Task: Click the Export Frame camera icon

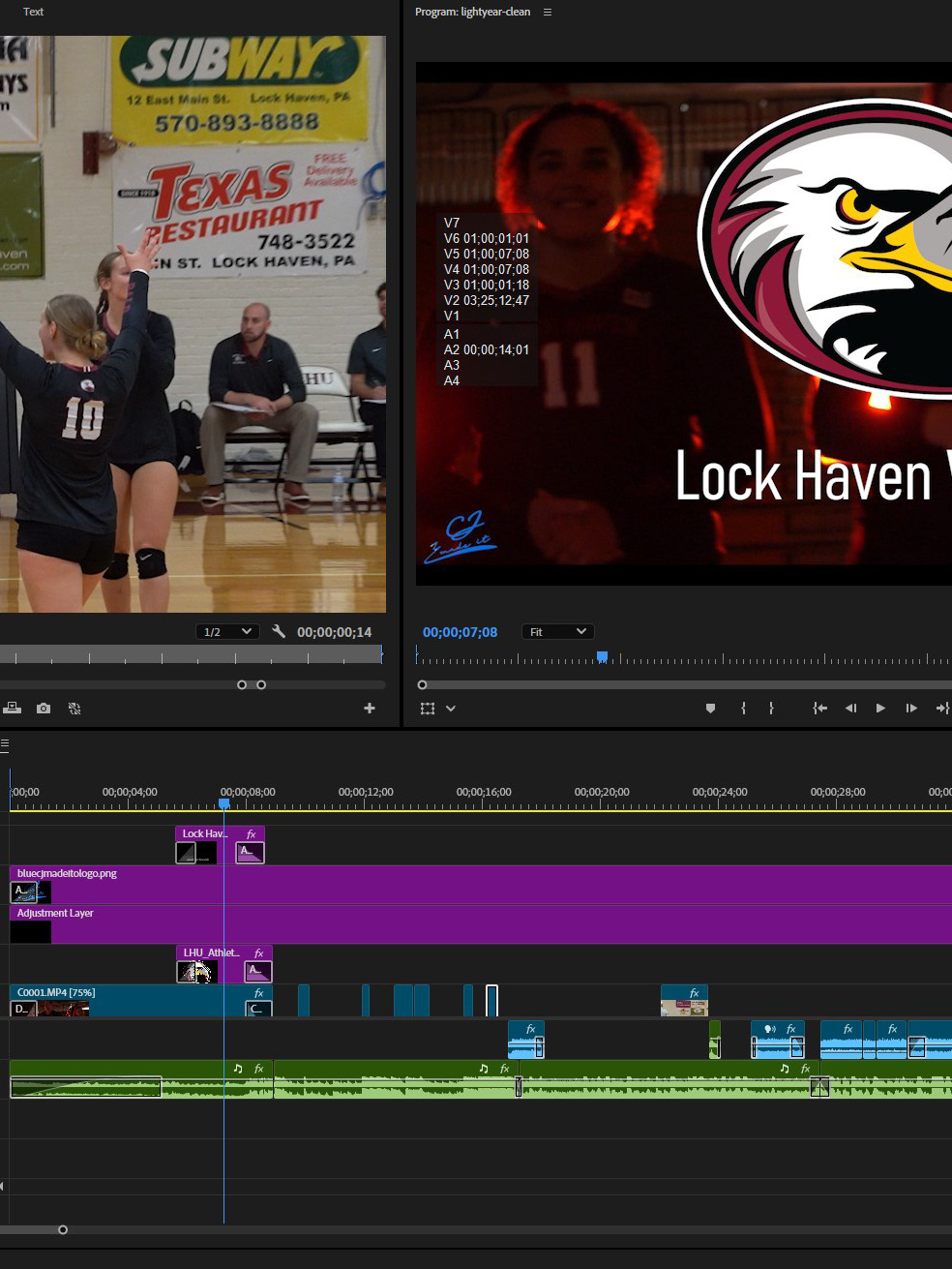Action: tap(44, 709)
